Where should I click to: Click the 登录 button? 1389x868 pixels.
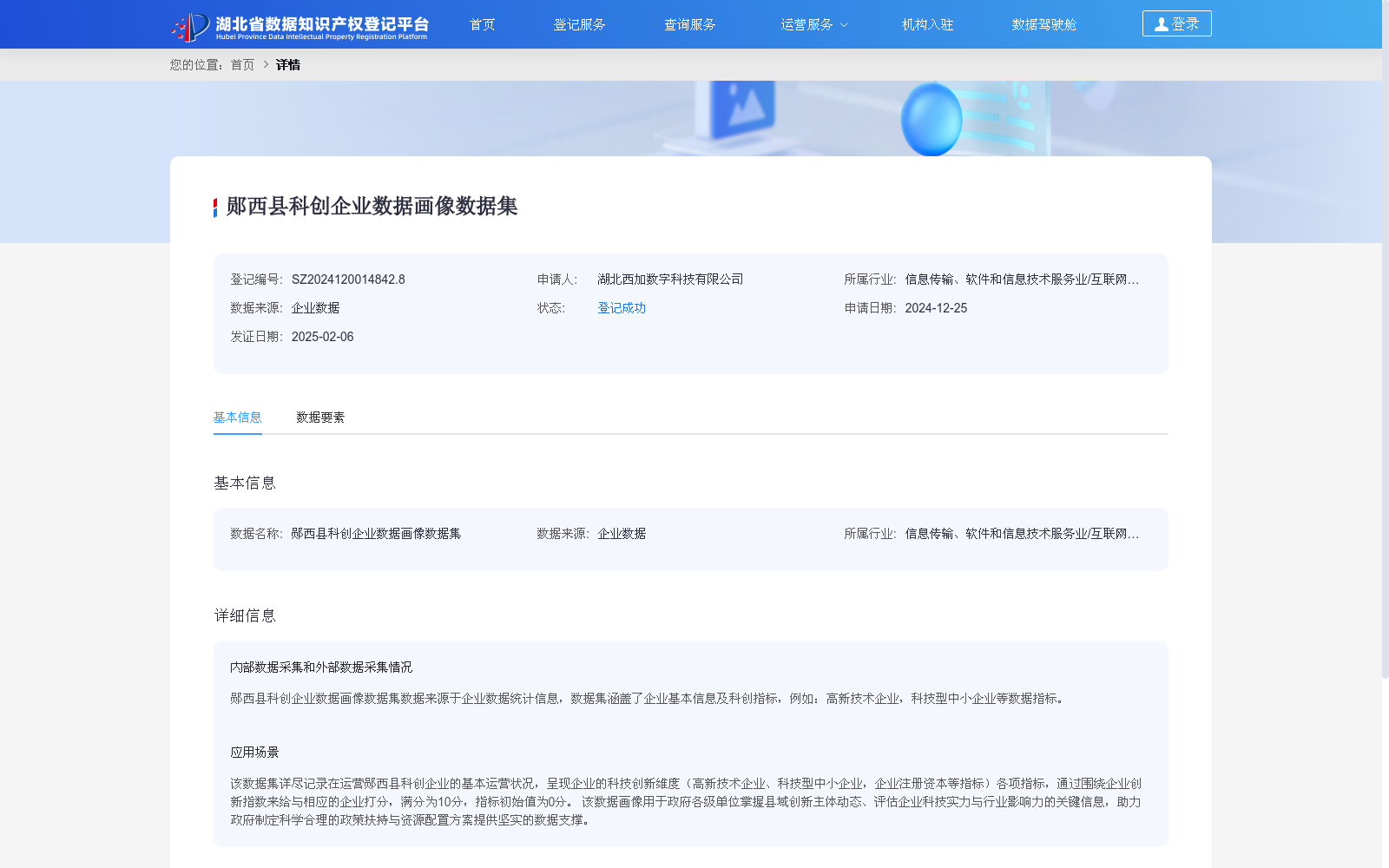1176,23
